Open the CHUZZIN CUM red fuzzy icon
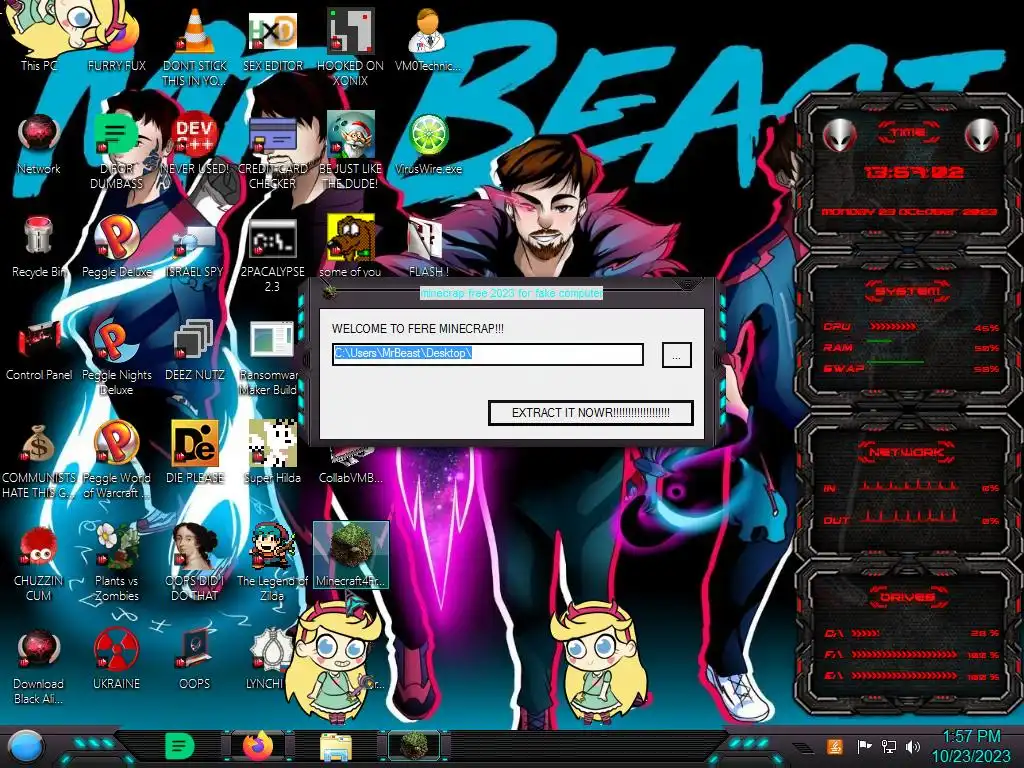 pyautogui.click(x=39, y=563)
